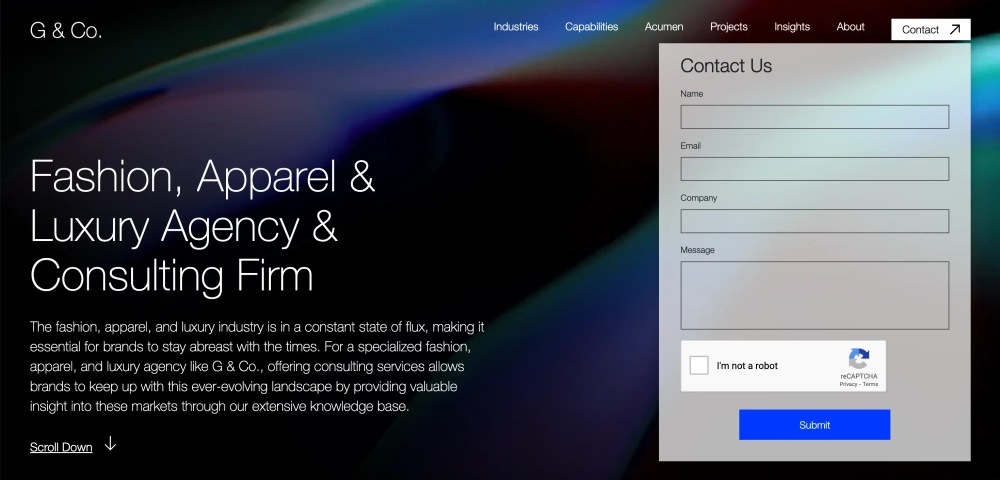The width and height of the screenshot is (1000, 480).
Task: Click the down arrow next to Scroll Down
Action: point(110,444)
